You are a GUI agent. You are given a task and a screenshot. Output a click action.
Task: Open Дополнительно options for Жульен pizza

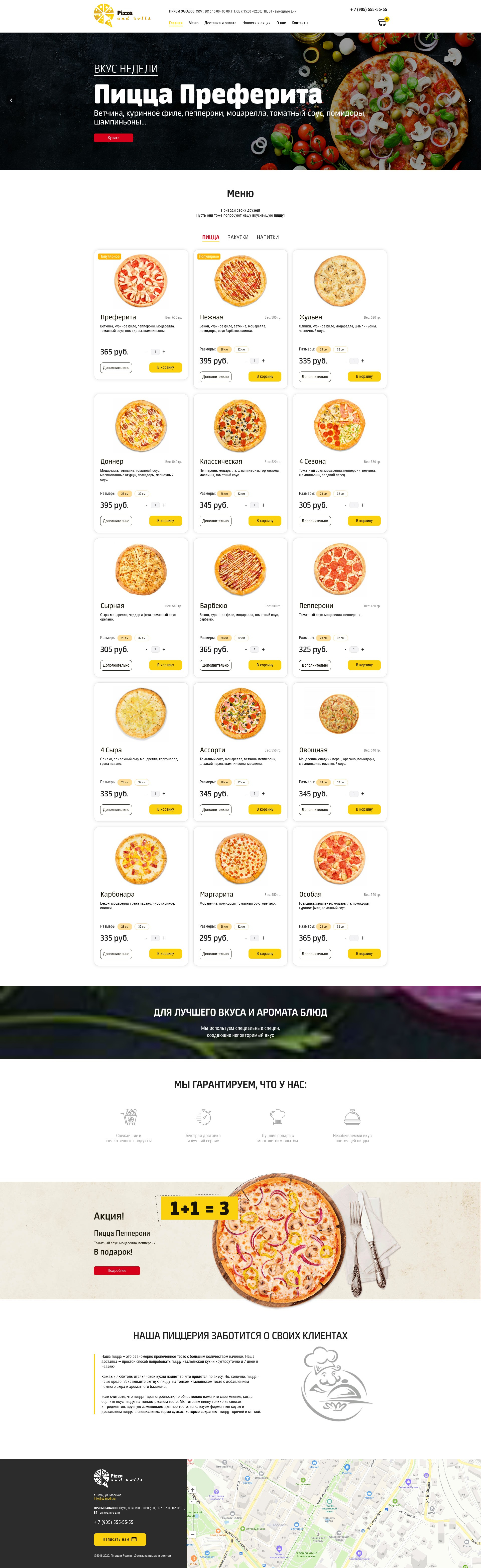[315, 377]
